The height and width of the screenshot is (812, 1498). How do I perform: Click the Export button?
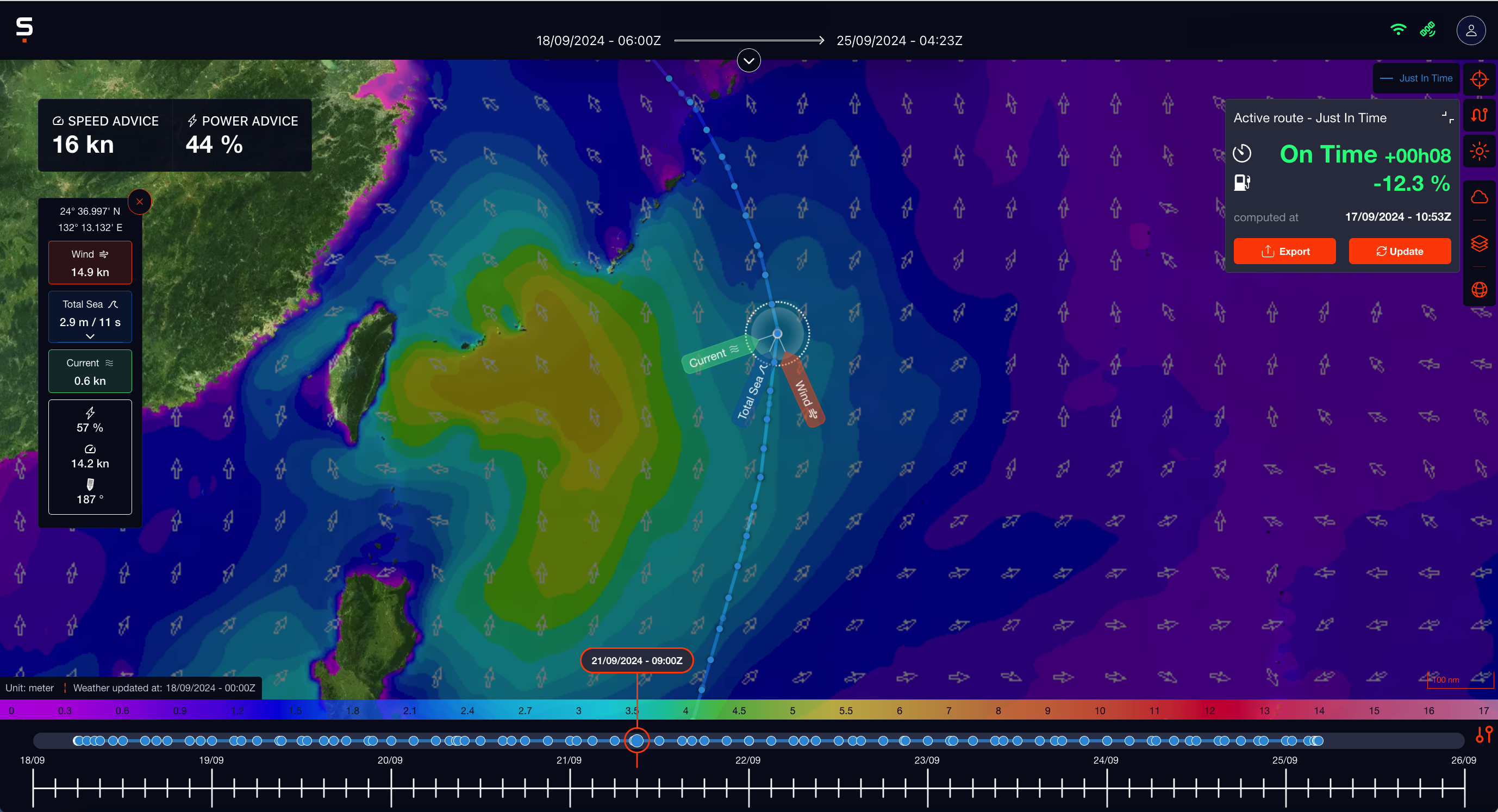(x=1284, y=251)
